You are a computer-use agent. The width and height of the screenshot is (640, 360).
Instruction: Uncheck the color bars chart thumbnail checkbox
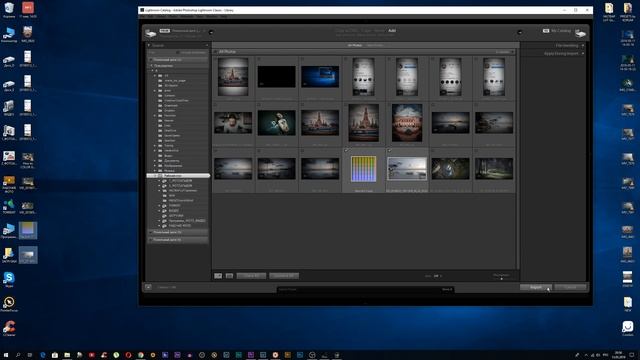click(346, 151)
